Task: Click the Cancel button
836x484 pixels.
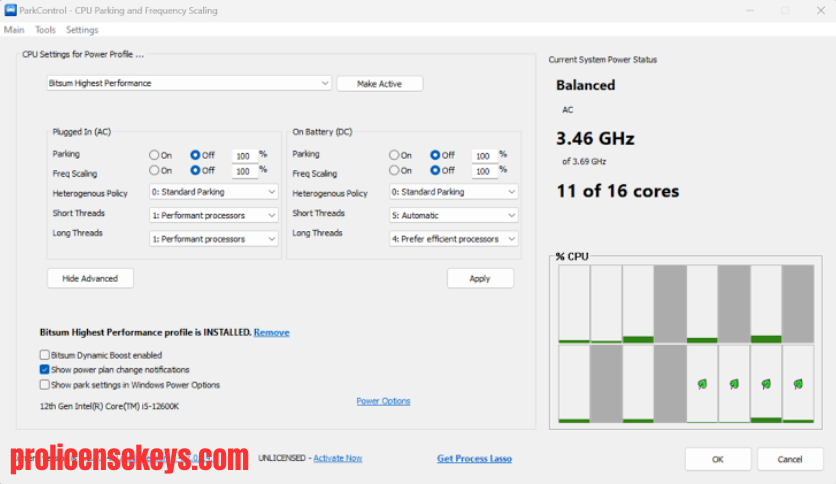Action: (790, 459)
